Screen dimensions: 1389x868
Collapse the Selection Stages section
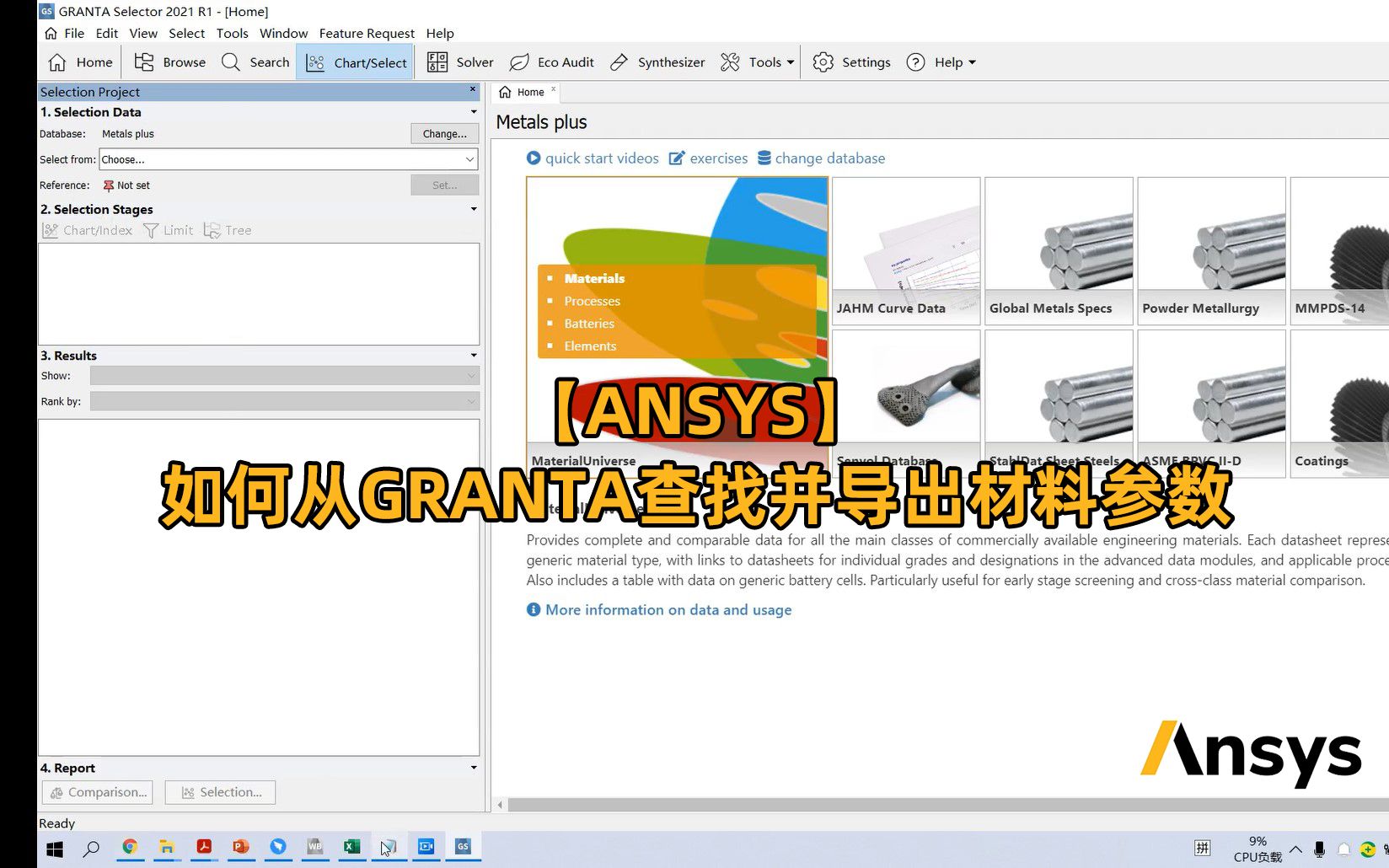474,209
